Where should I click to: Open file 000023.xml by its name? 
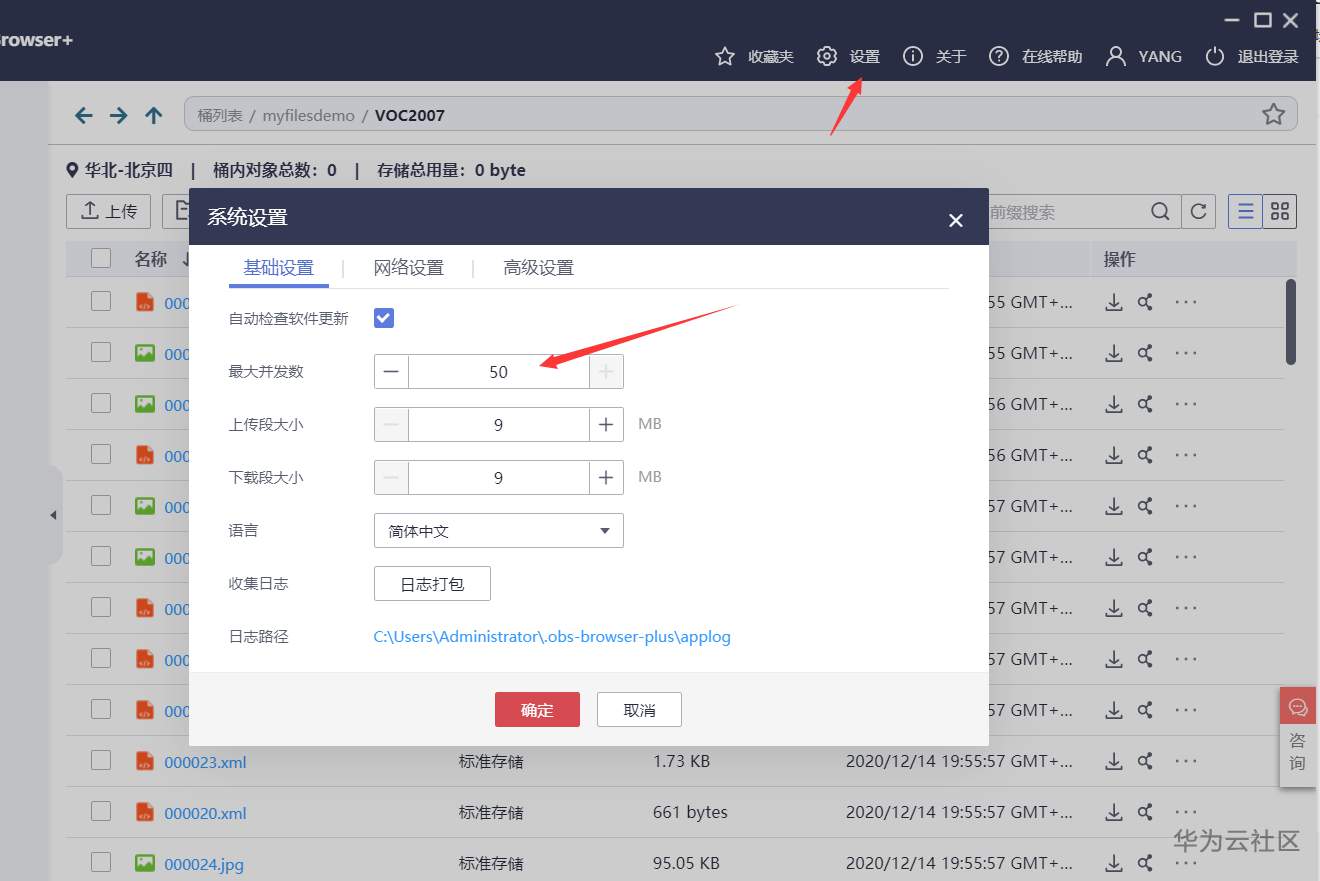pyautogui.click(x=205, y=762)
